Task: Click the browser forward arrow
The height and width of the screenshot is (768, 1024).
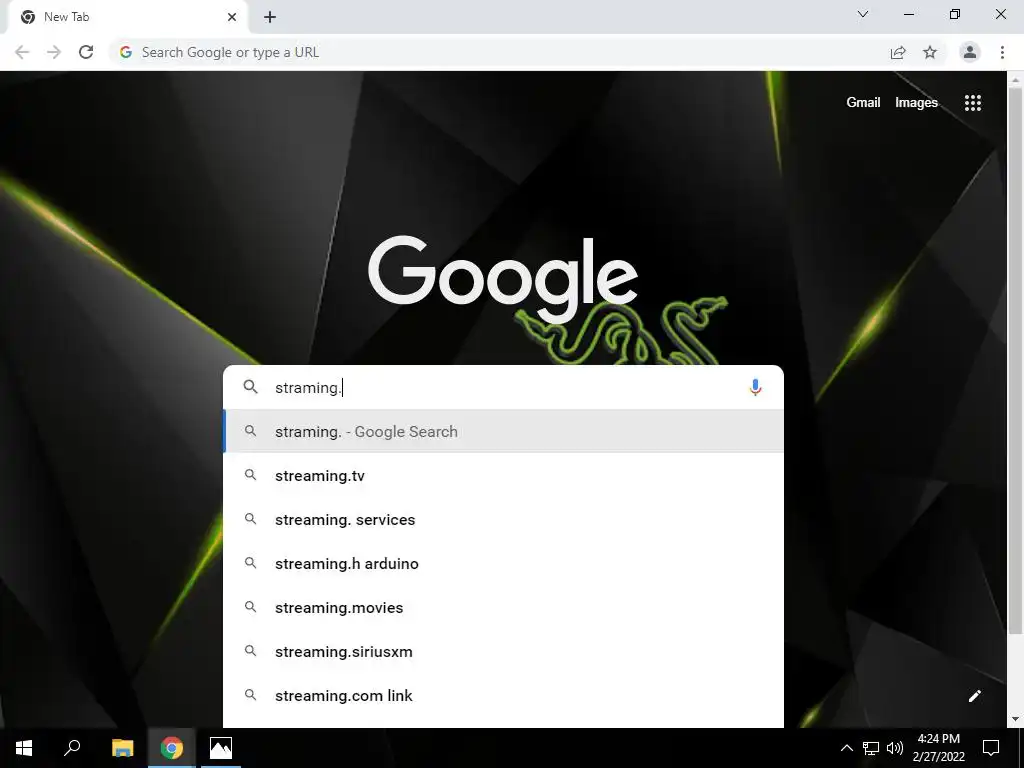Action: pos(54,52)
